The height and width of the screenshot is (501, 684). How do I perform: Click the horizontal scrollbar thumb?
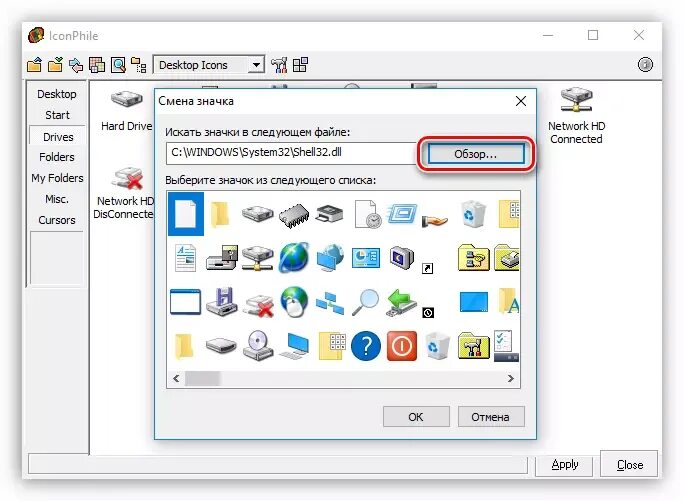202,378
